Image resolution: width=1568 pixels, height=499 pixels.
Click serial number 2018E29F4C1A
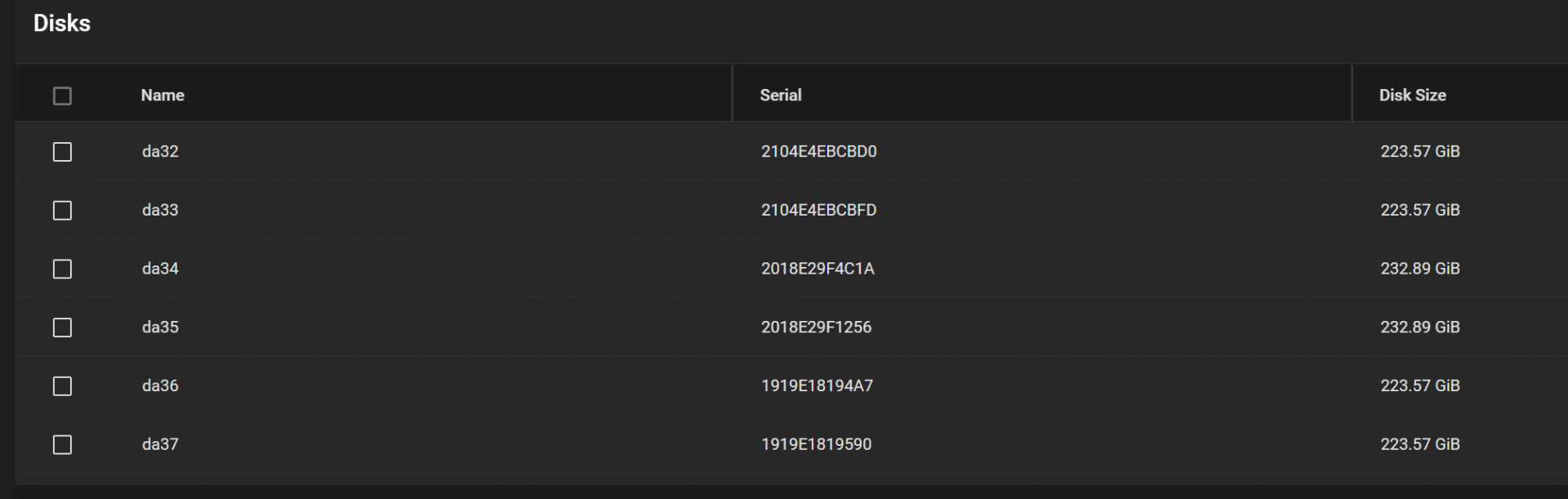point(817,270)
